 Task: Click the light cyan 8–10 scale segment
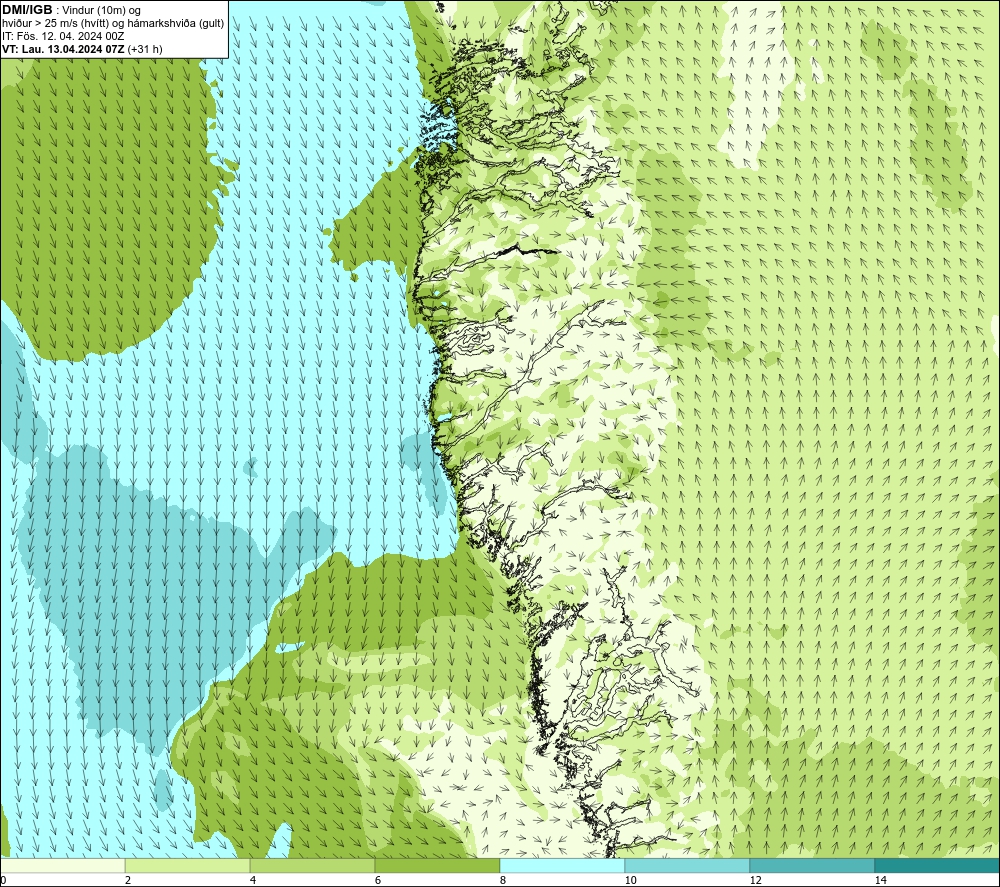point(562,865)
